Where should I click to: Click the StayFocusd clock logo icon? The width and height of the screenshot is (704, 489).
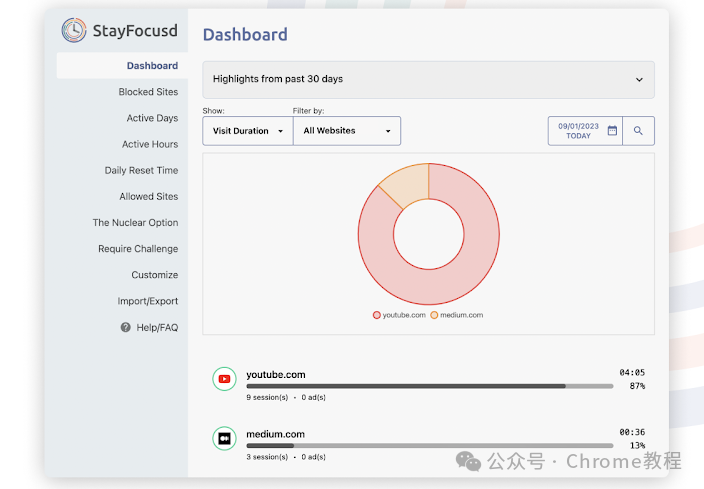(x=74, y=31)
